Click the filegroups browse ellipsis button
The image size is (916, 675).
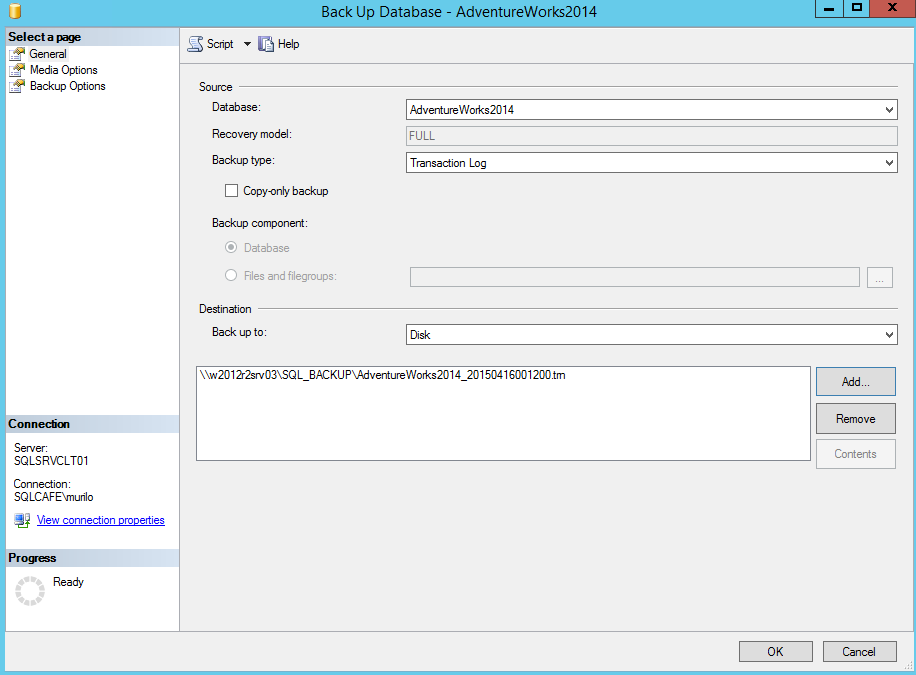pyautogui.click(x=880, y=277)
